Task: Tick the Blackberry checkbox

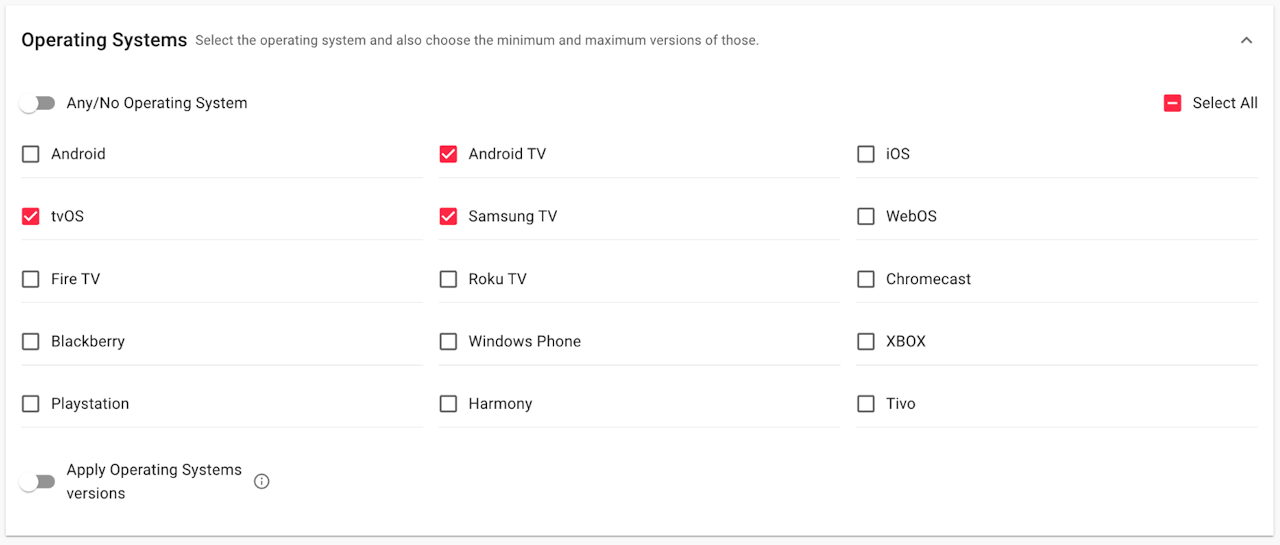Action: pyautogui.click(x=31, y=341)
